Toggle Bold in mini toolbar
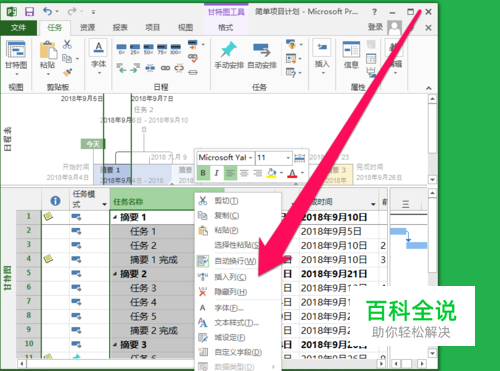 click(x=203, y=173)
